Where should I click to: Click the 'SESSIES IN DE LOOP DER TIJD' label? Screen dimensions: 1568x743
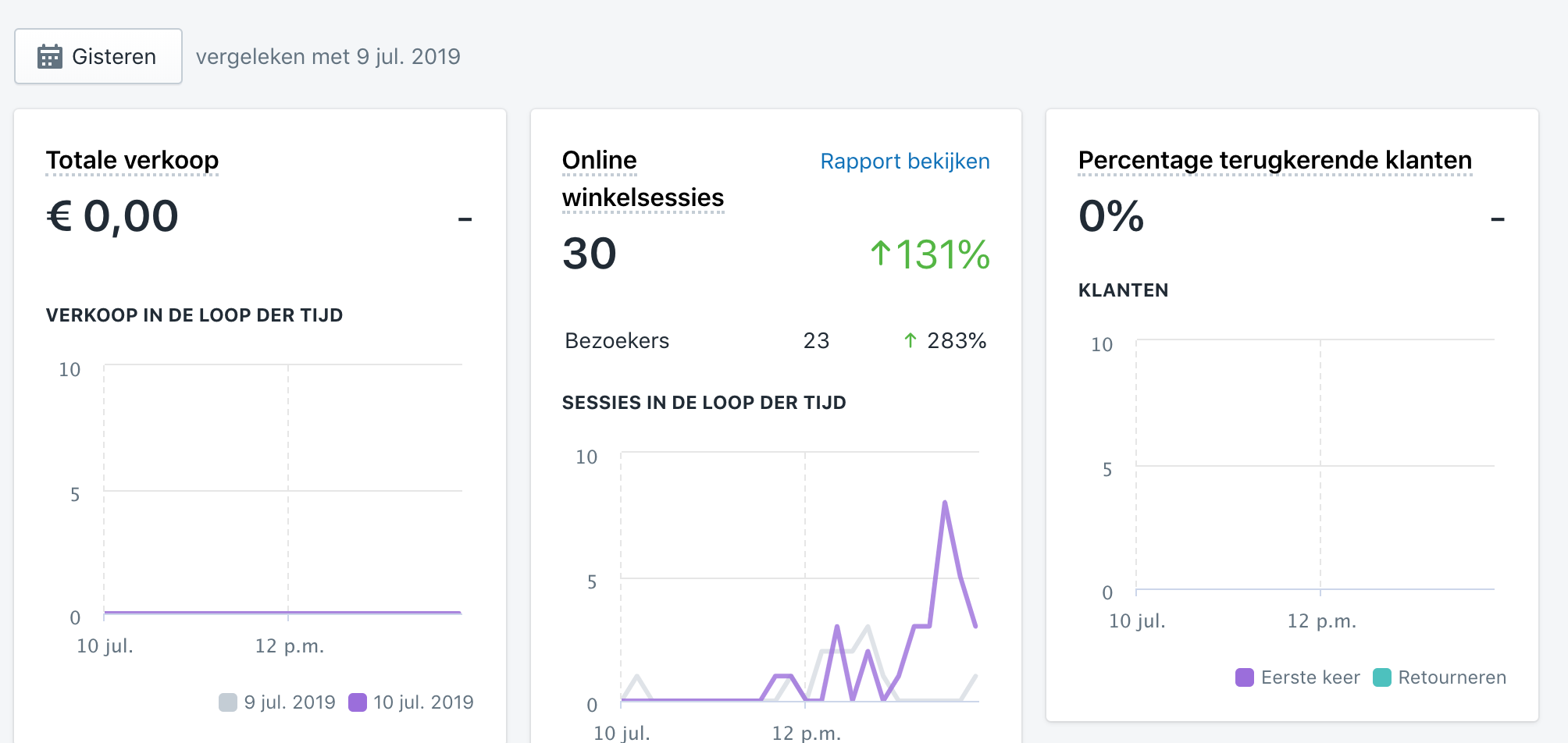pyautogui.click(x=704, y=403)
